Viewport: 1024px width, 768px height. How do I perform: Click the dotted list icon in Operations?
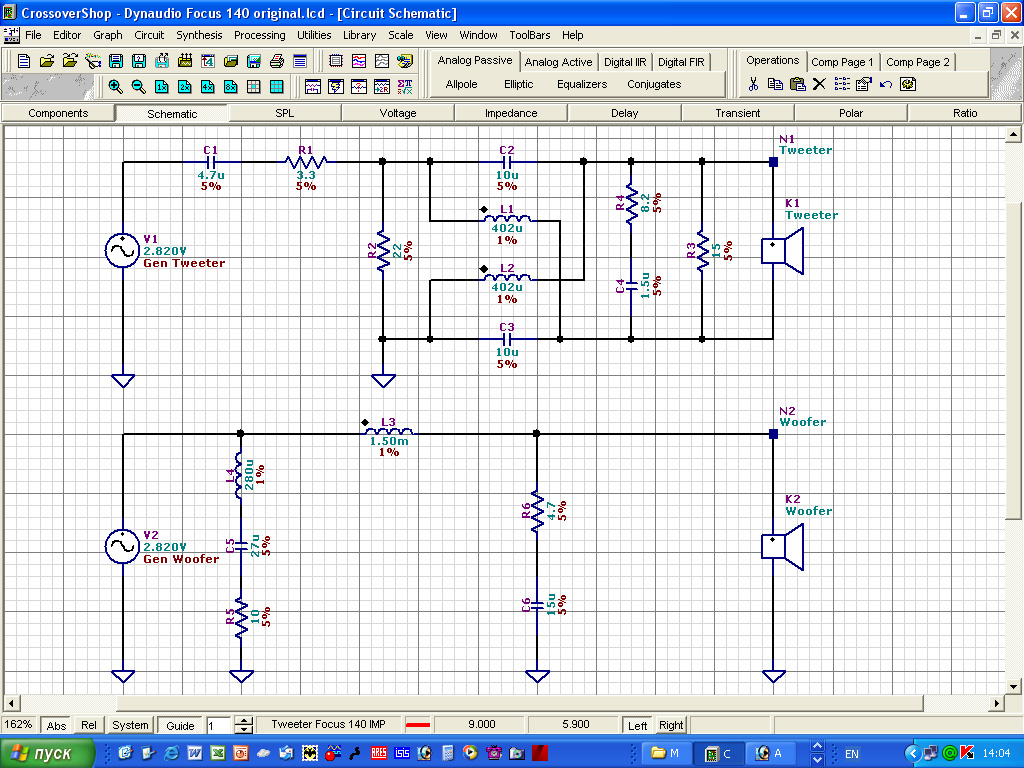tap(842, 84)
